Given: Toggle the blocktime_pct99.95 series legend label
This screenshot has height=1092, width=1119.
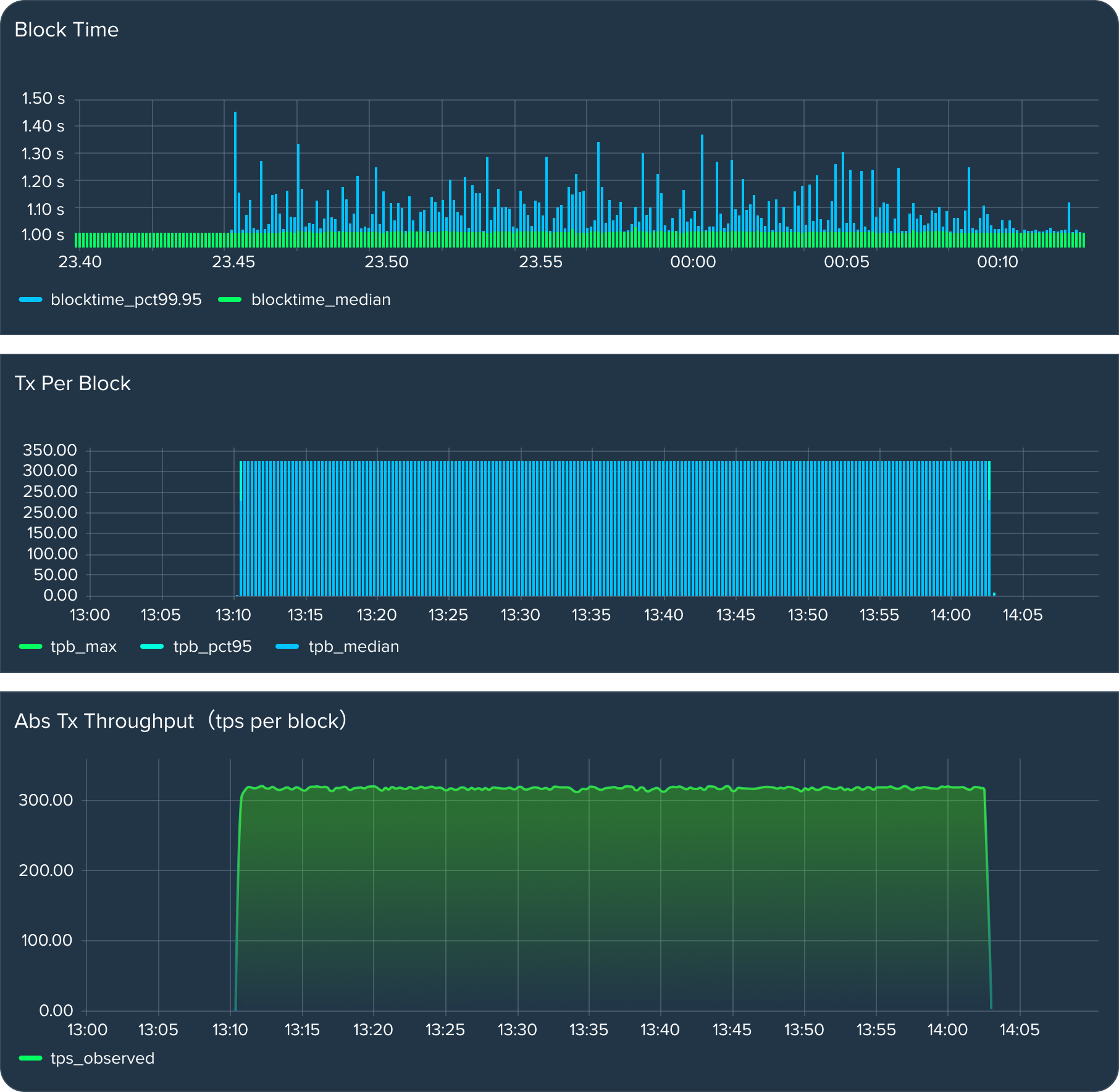Looking at the screenshot, I should pyautogui.click(x=126, y=299).
